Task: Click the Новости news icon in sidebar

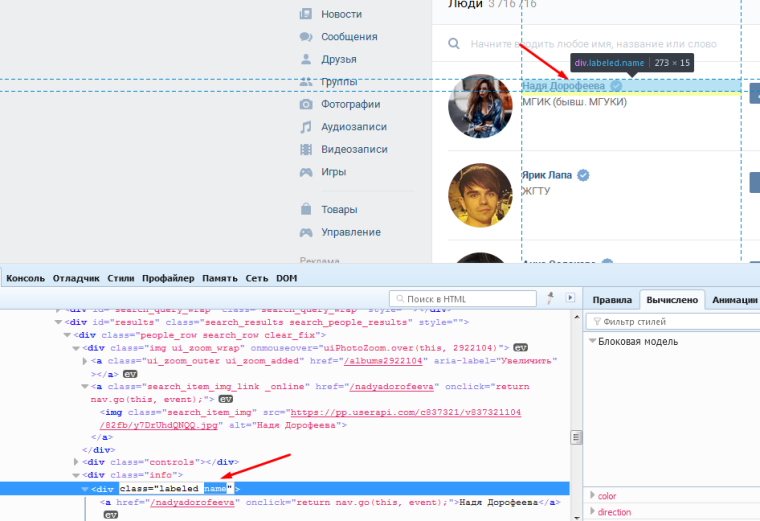Action: pyautogui.click(x=307, y=14)
